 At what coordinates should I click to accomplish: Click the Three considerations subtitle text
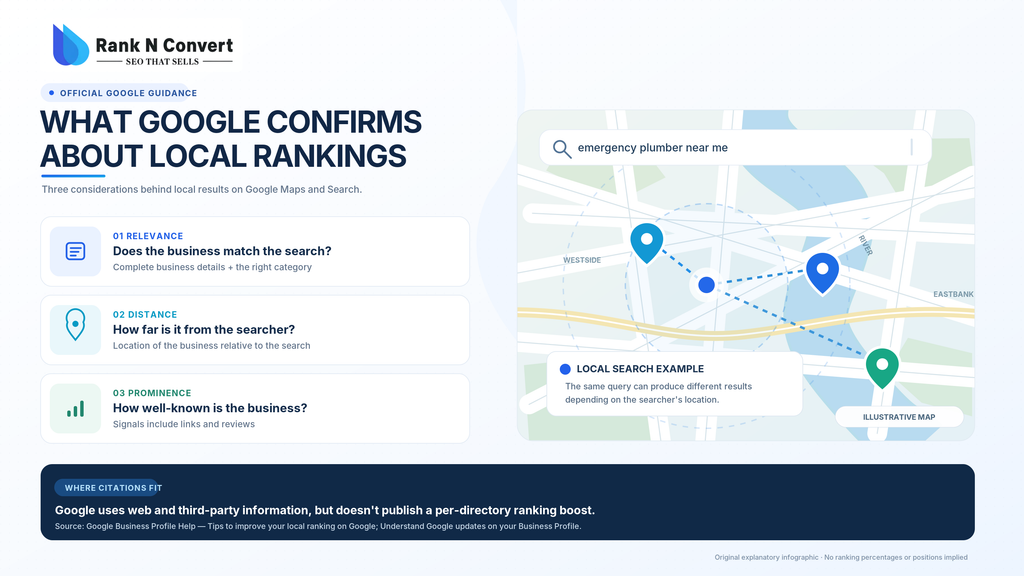click(202, 189)
